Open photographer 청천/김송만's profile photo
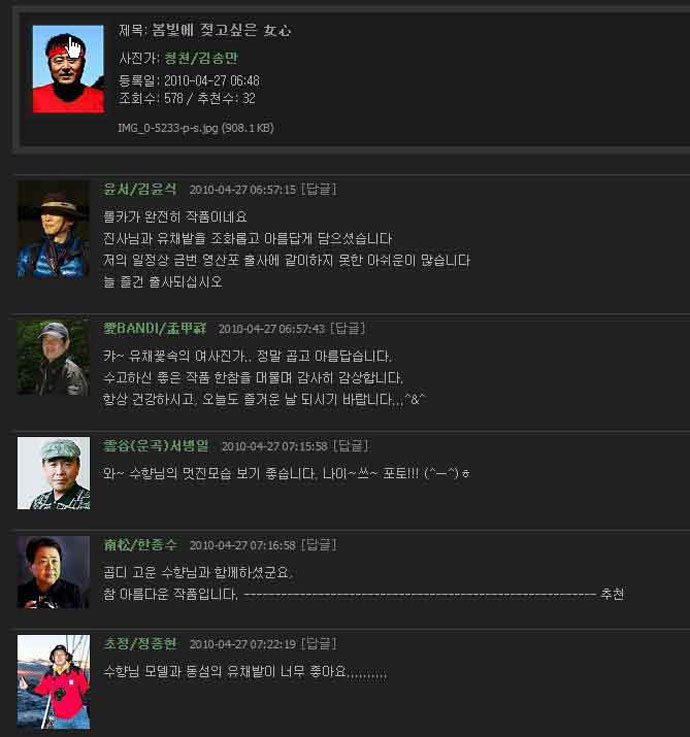 pyautogui.click(x=68, y=69)
